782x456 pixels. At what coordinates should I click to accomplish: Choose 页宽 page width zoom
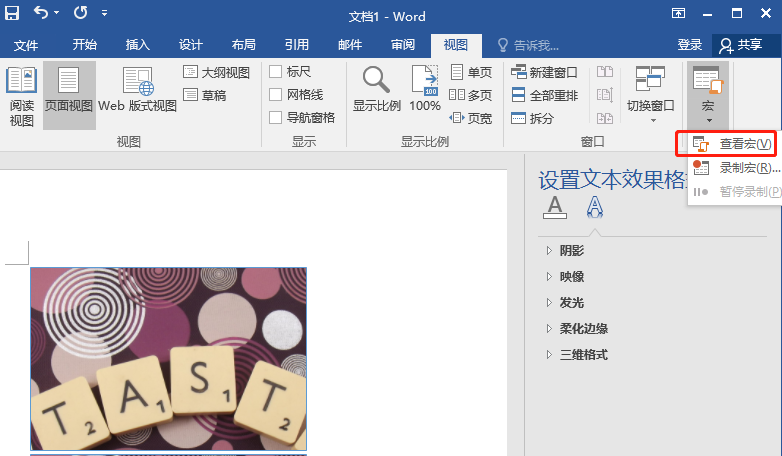click(471, 118)
